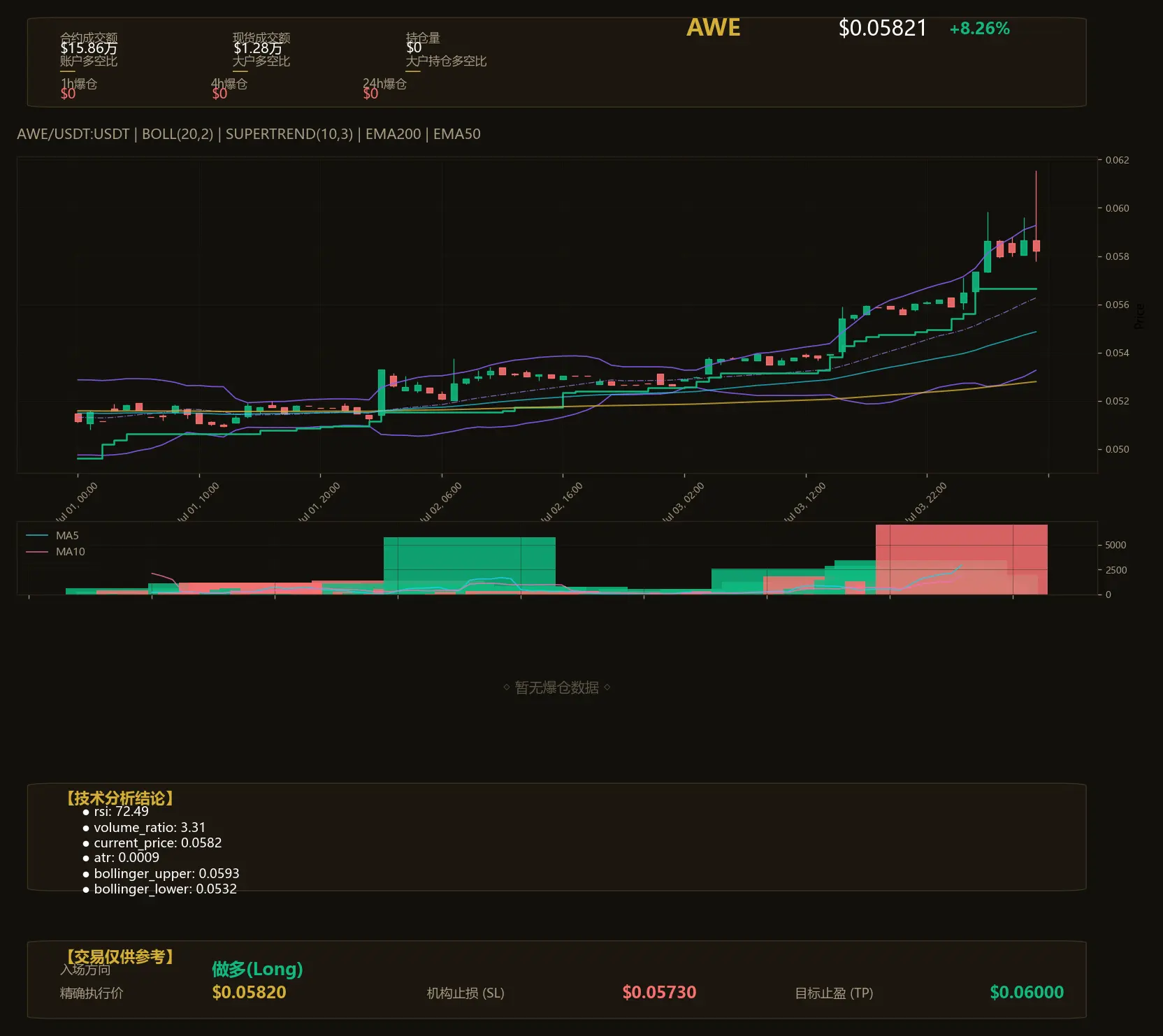The image size is (1163, 1036).
Task: Click the 0.056 price axis label
Action: click(x=1117, y=305)
